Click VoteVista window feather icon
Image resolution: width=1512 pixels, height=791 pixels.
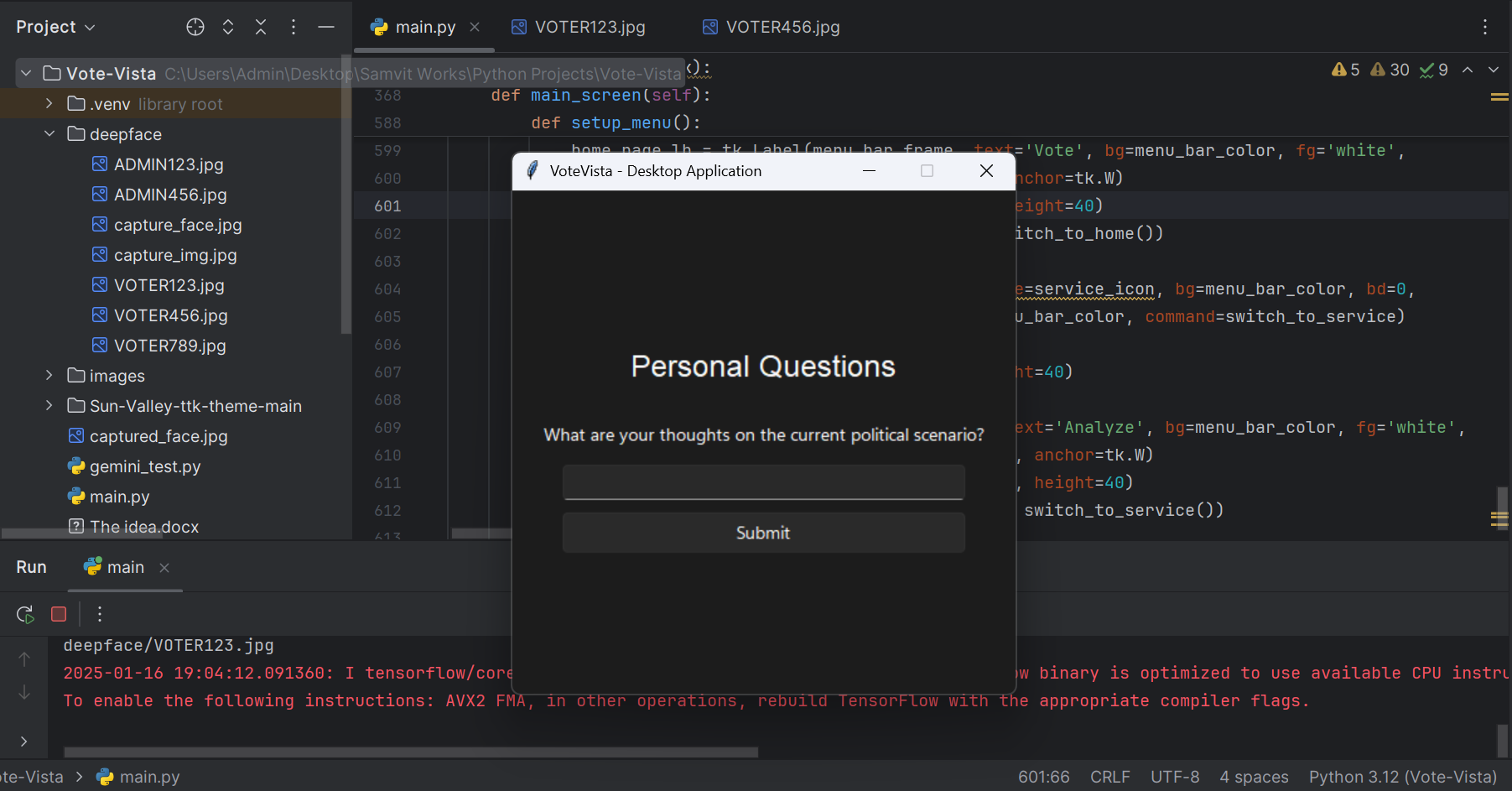pyautogui.click(x=532, y=171)
